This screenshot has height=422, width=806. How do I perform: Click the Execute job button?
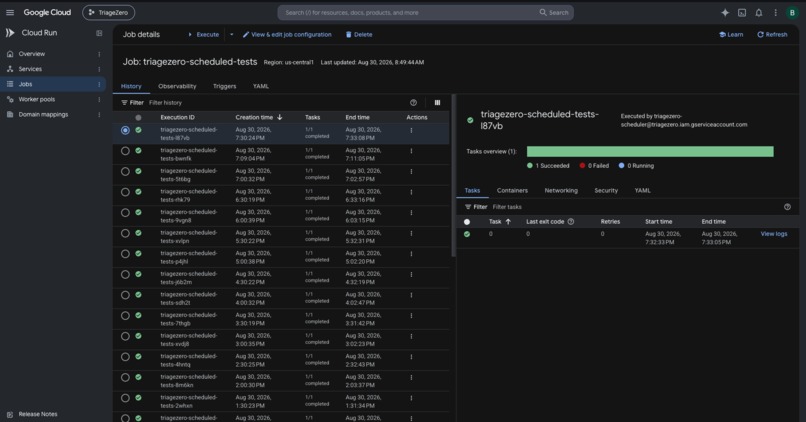click(x=204, y=34)
